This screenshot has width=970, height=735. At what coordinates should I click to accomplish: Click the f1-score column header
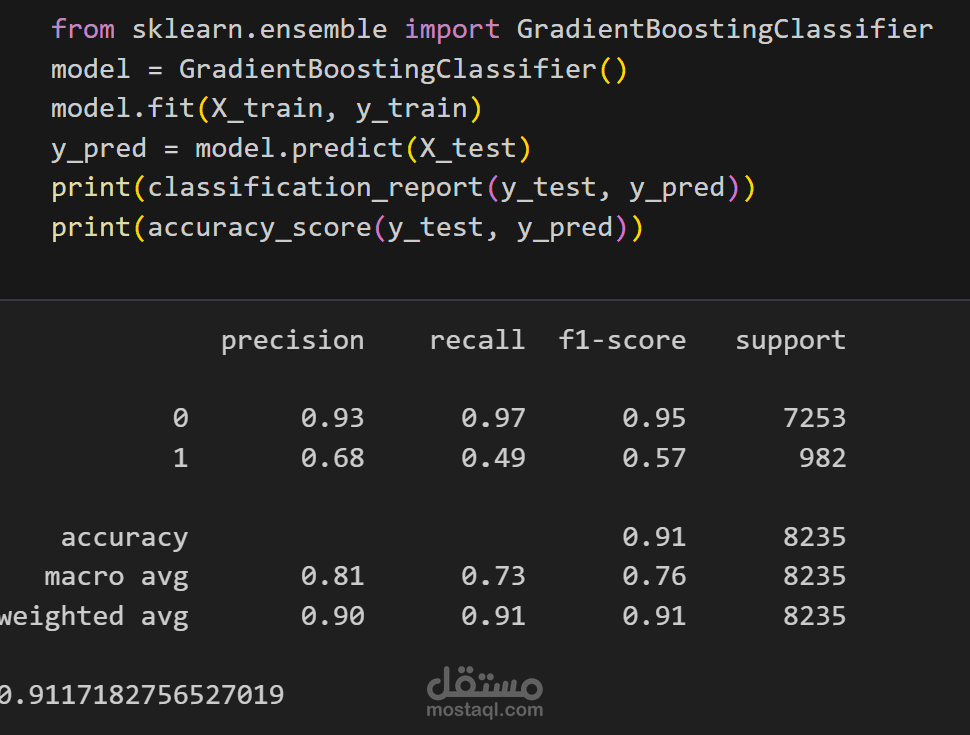click(622, 340)
